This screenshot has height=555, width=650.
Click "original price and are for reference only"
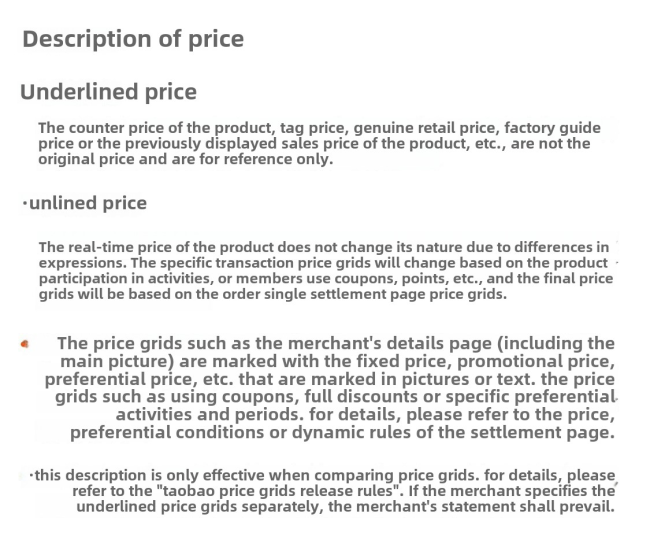pos(186,159)
